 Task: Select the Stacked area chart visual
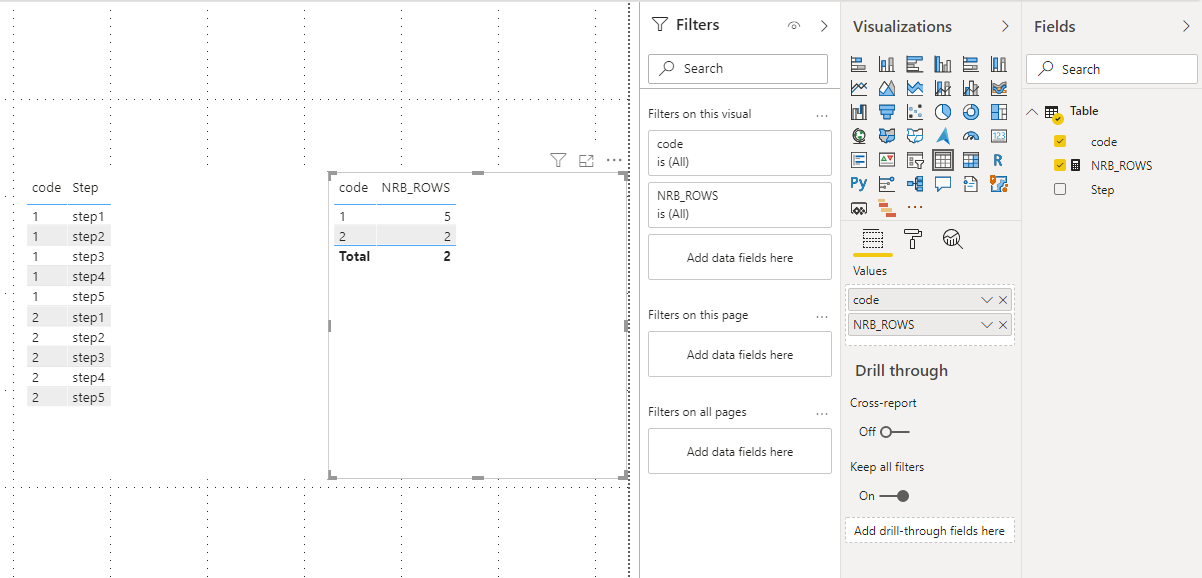tap(915, 88)
